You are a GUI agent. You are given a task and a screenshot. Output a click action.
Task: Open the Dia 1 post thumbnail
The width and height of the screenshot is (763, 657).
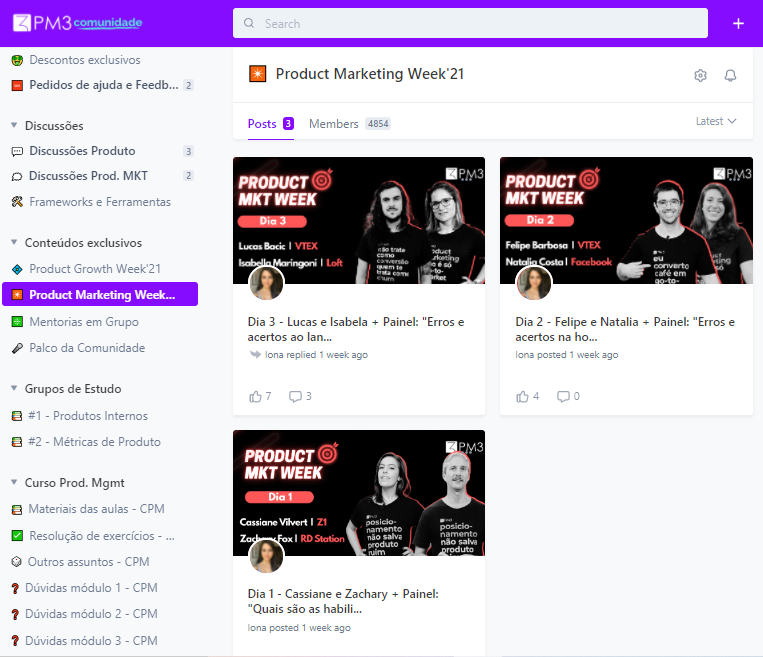click(359, 493)
